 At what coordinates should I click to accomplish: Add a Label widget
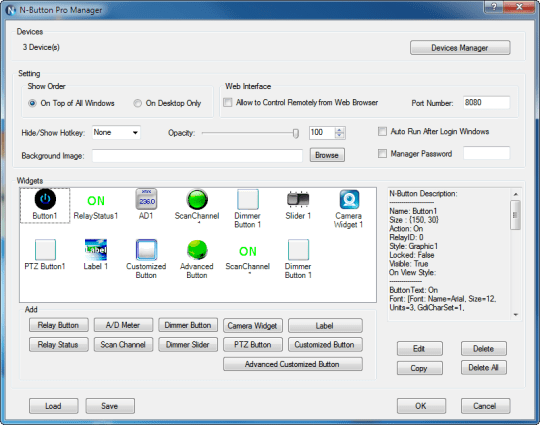[325, 325]
